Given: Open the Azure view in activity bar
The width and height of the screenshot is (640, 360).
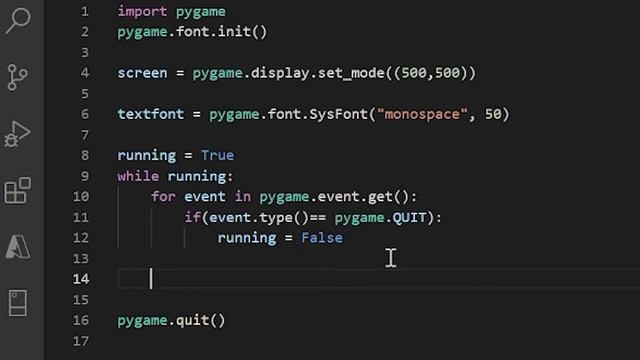Looking at the screenshot, I should [x=18, y=247].
